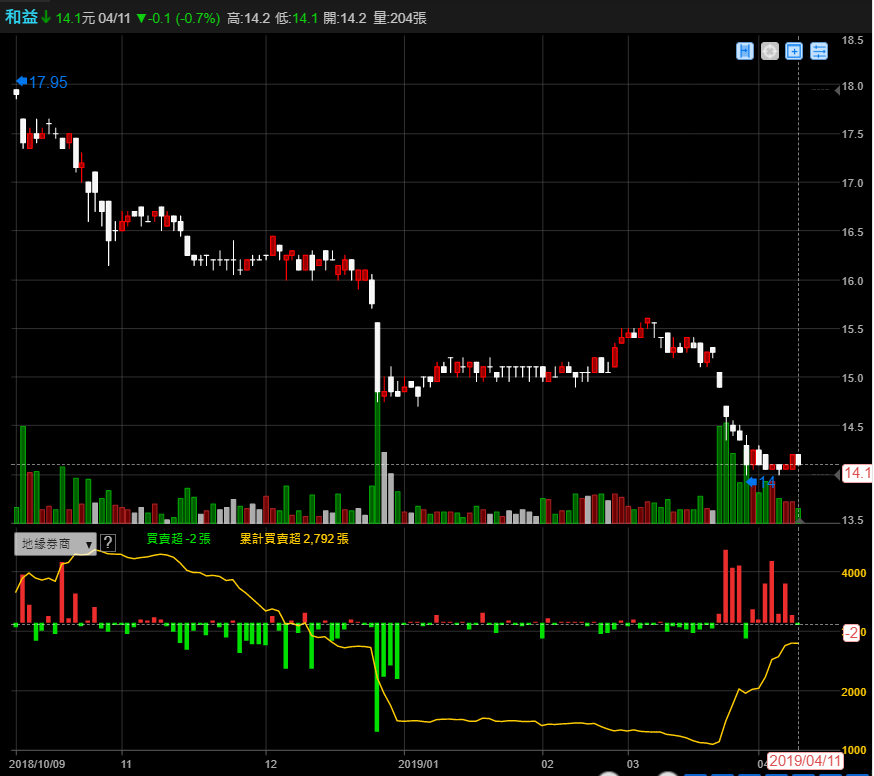Viewport: 874px width, 776px height.
Task: Click the 和益 stock name in header
Action: [21, 17]
